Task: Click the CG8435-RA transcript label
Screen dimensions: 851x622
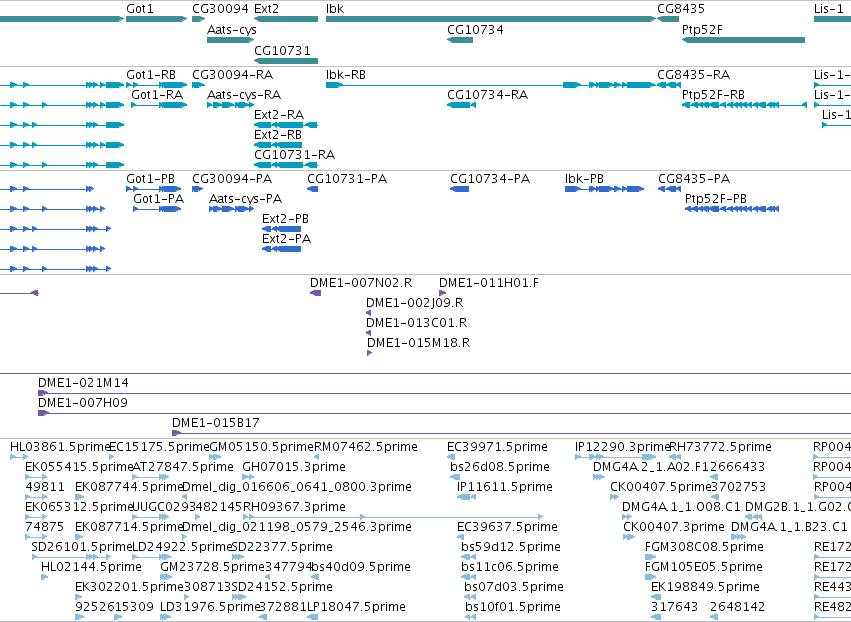Action: pyautogui.click(x=694, y=74)
